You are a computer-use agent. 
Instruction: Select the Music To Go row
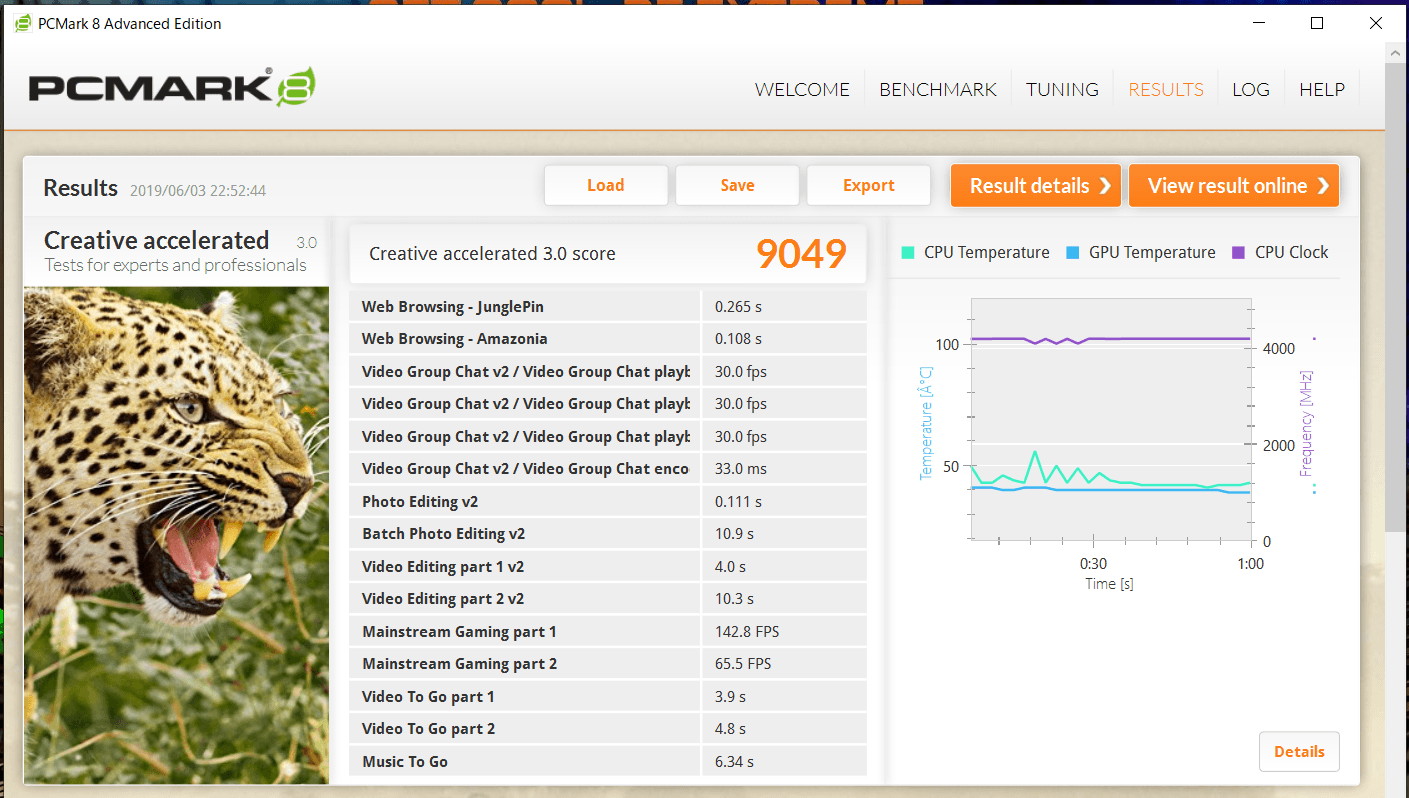(607, 761)
